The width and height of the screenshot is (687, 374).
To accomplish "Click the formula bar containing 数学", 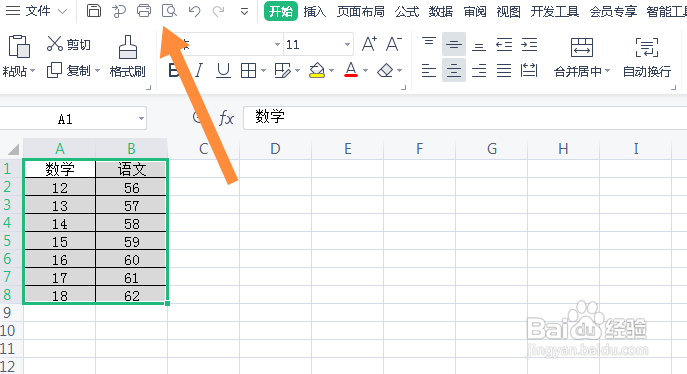I will point(465,117).
